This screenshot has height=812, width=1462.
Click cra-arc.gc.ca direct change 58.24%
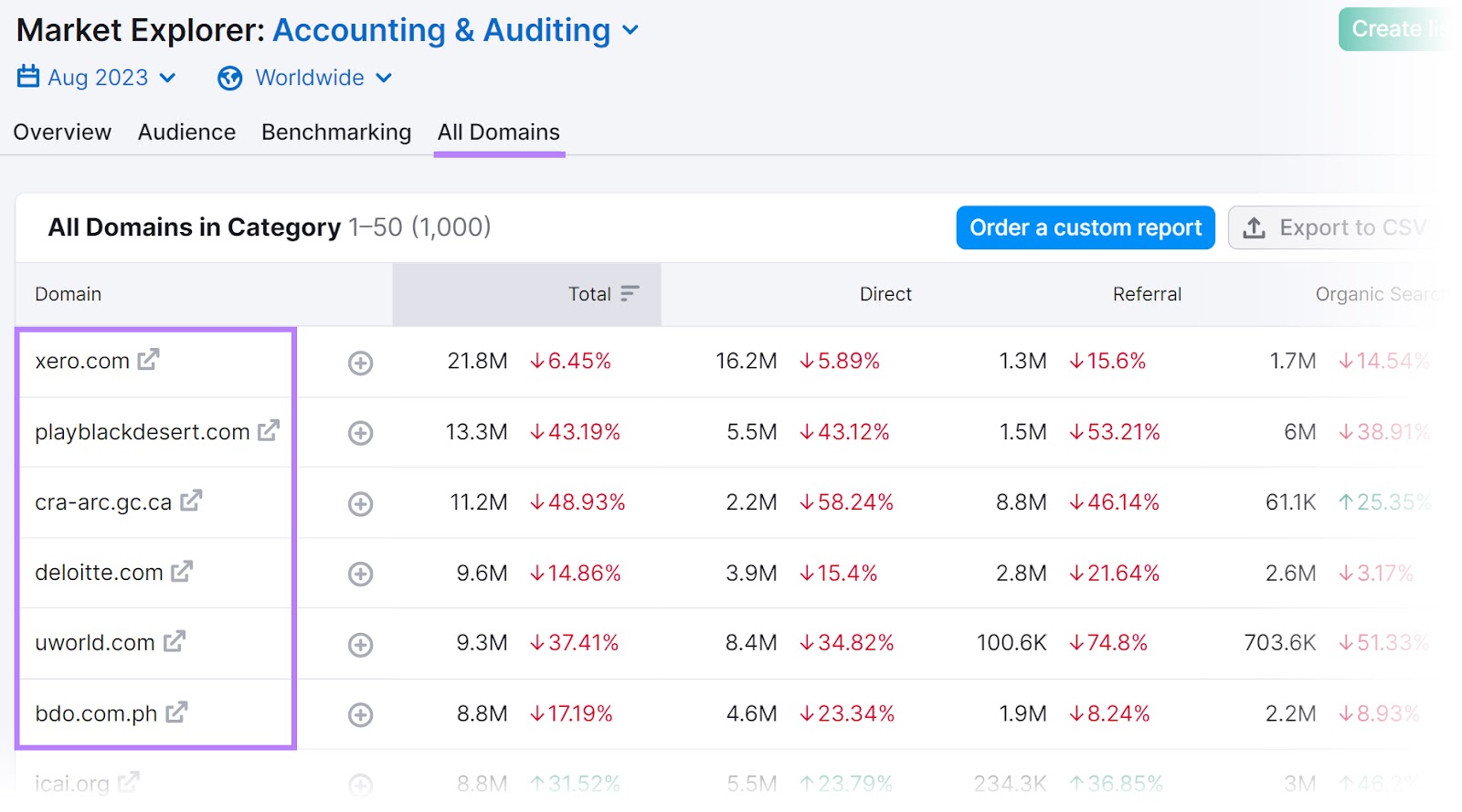(846, 501)
